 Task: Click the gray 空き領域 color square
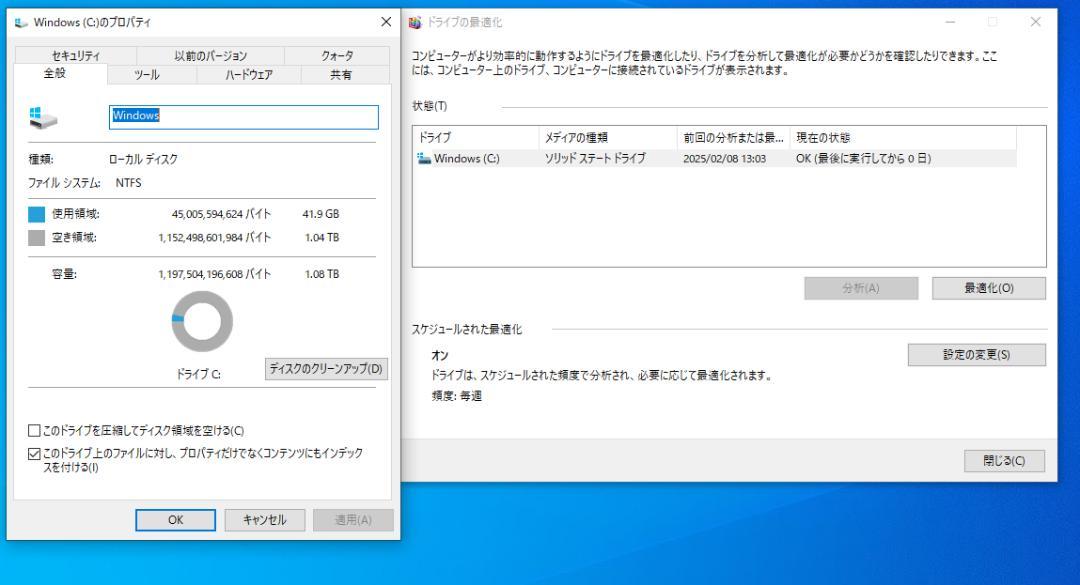[37, 238]
